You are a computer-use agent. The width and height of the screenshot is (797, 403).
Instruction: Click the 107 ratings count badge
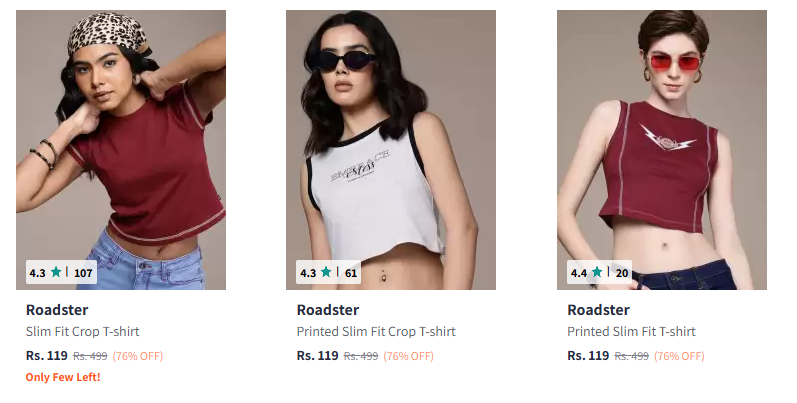click(x=83, y=273)
